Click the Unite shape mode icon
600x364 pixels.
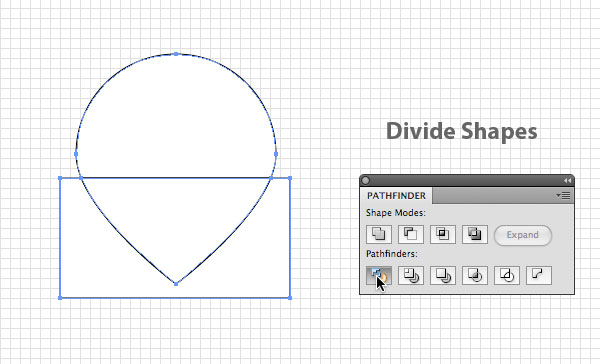click(x=379, y=234)
